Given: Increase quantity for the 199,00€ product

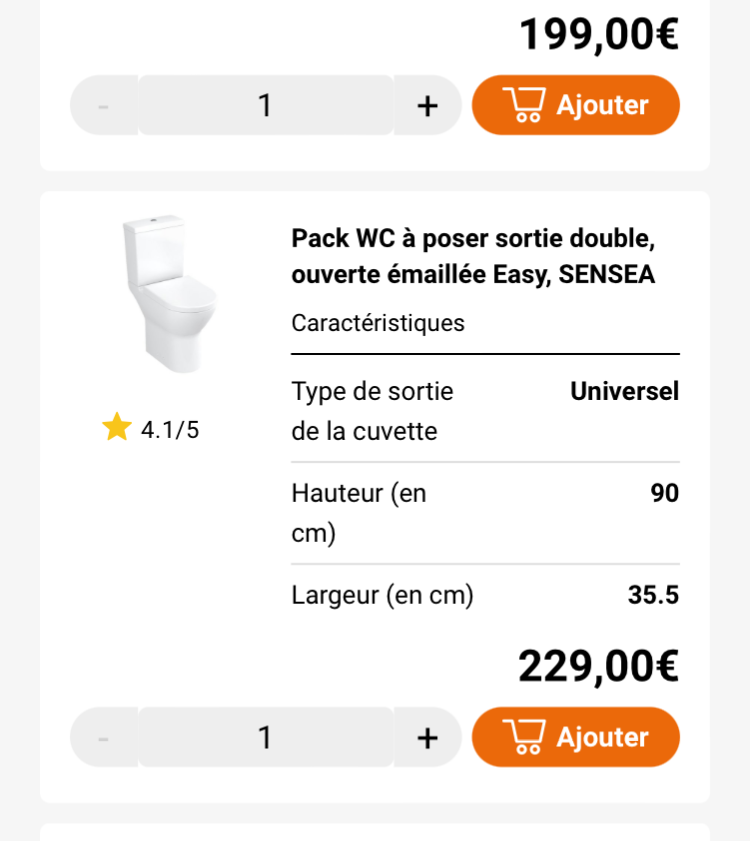Looking at the screenshot, I should pos(427,105).
